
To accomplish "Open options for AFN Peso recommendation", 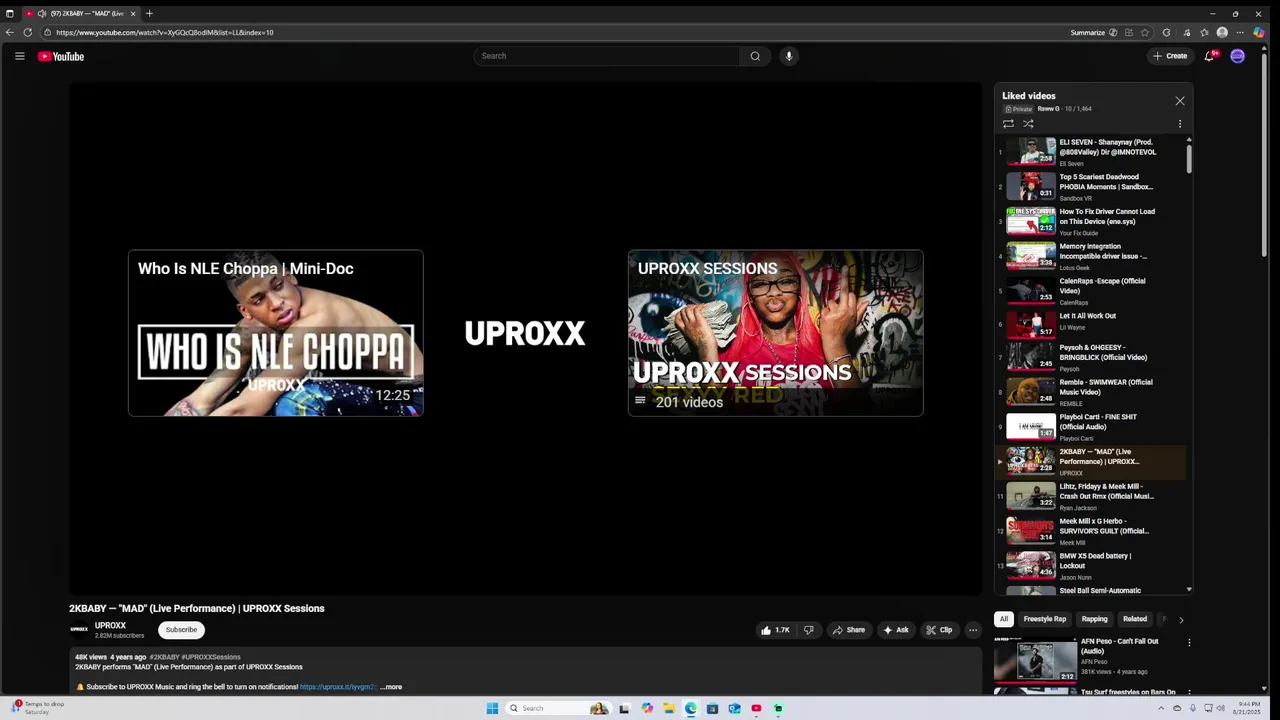I will pos(1189,643).
